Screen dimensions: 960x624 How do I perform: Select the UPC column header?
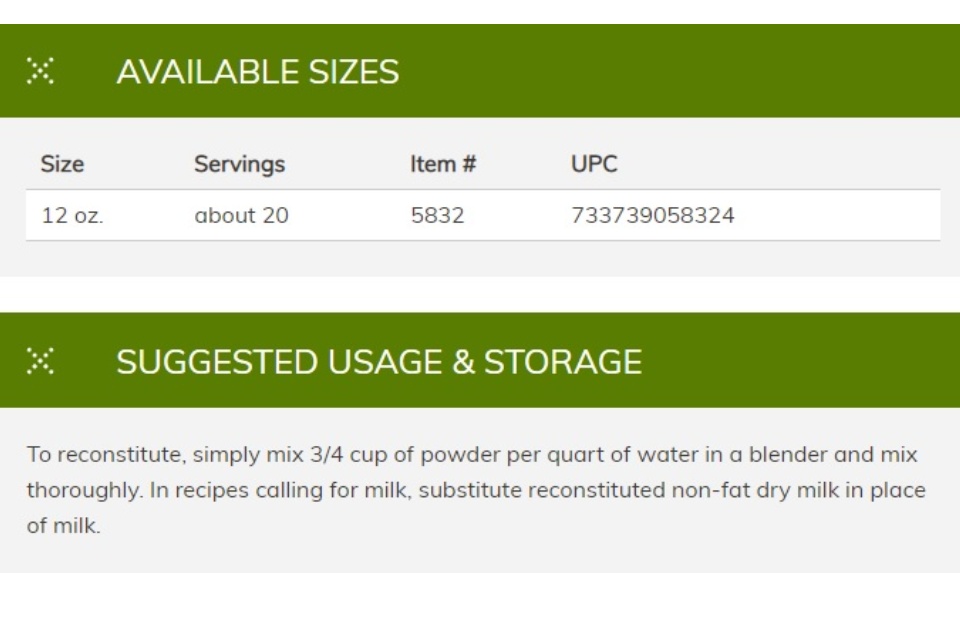[594, 164]
